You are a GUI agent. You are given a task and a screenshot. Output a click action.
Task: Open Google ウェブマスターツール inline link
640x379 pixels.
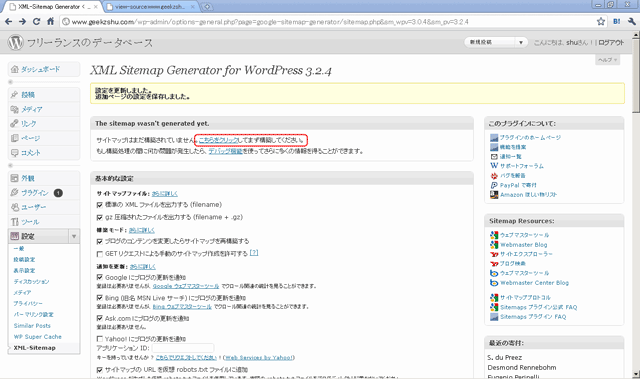pos(186,286)
